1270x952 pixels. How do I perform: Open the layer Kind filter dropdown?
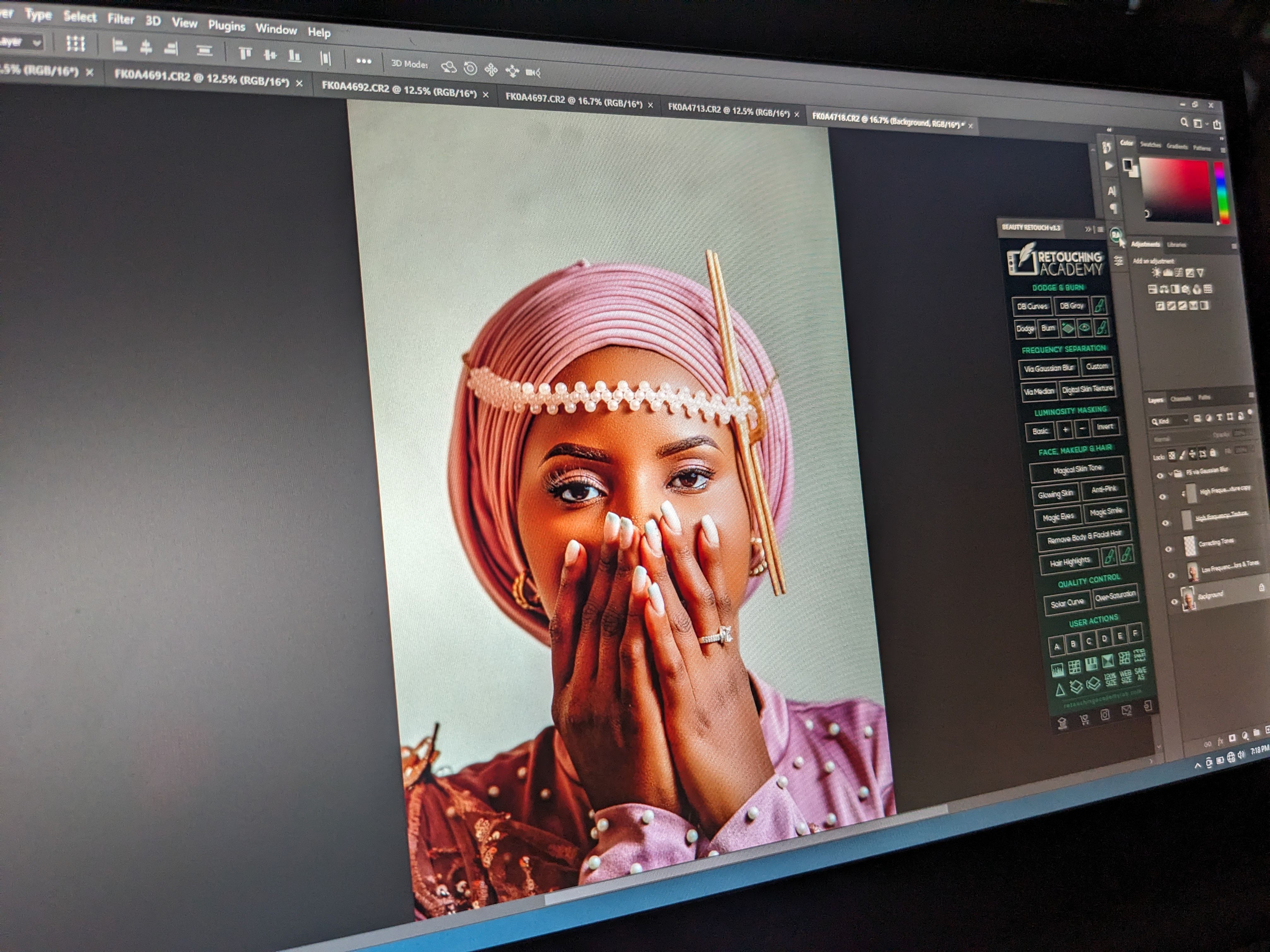point(1168,421)
